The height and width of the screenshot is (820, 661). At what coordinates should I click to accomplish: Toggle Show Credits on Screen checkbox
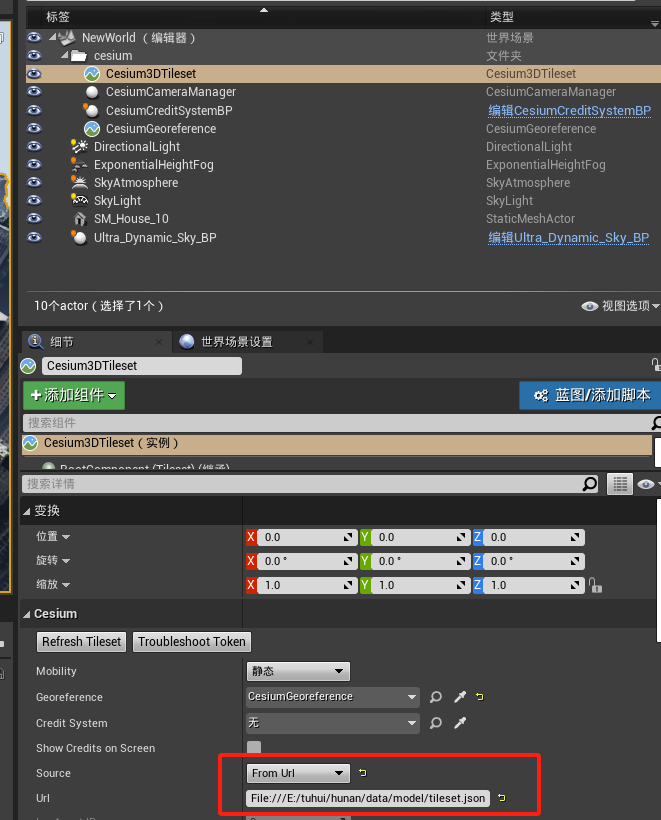click(x=254, y=748)
